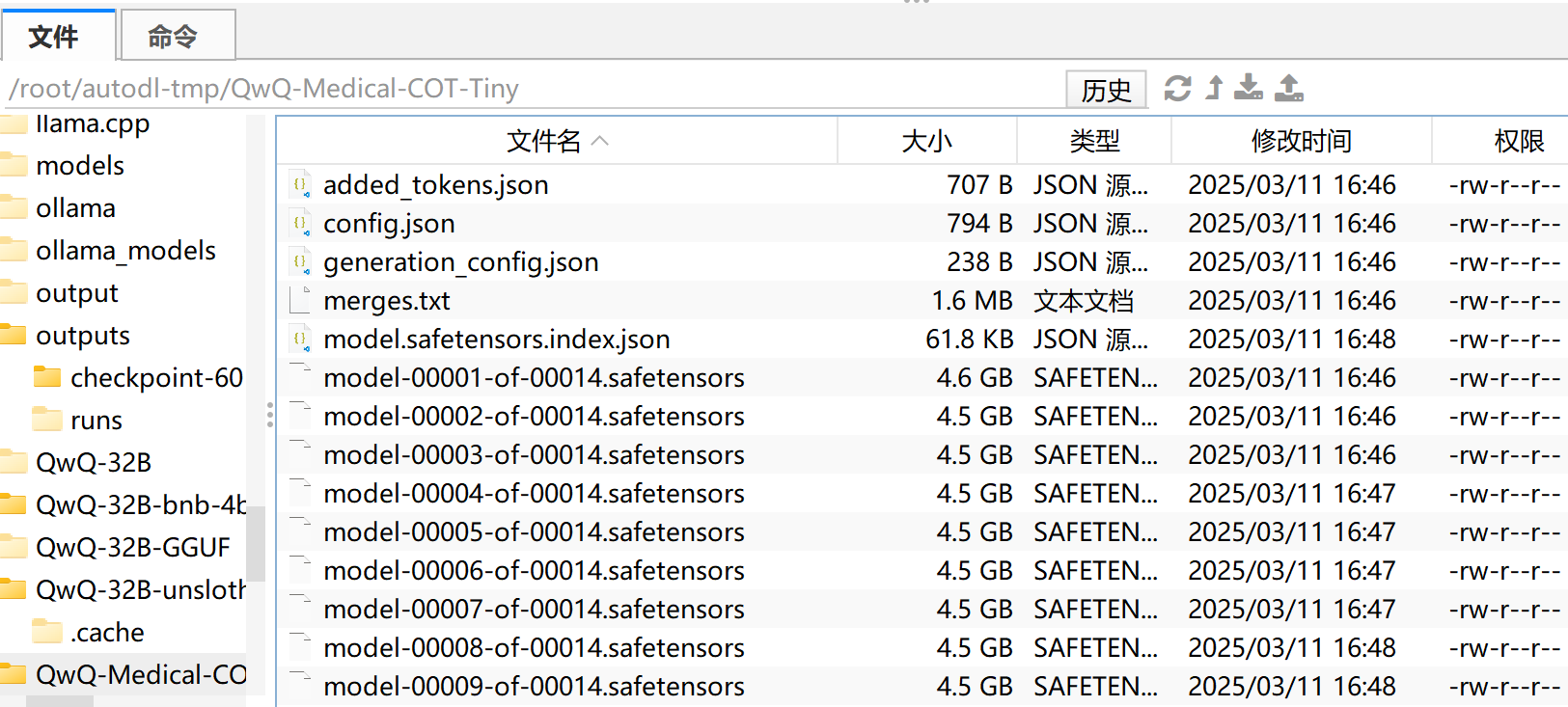Click the remote path input field
The image size is (1568, 707).
[x=531, y=89]
